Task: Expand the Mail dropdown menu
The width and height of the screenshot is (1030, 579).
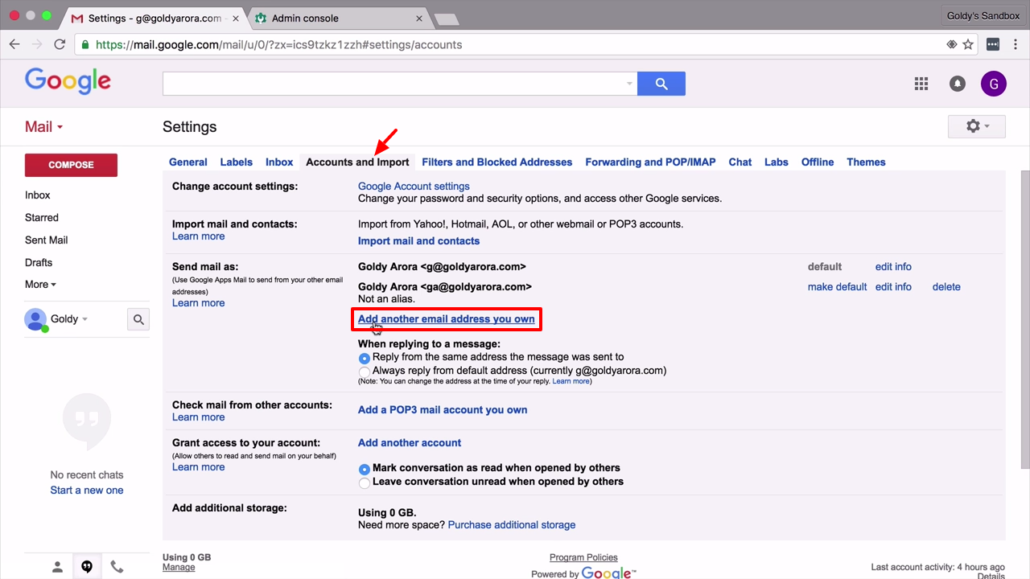Action: [44, 127]
